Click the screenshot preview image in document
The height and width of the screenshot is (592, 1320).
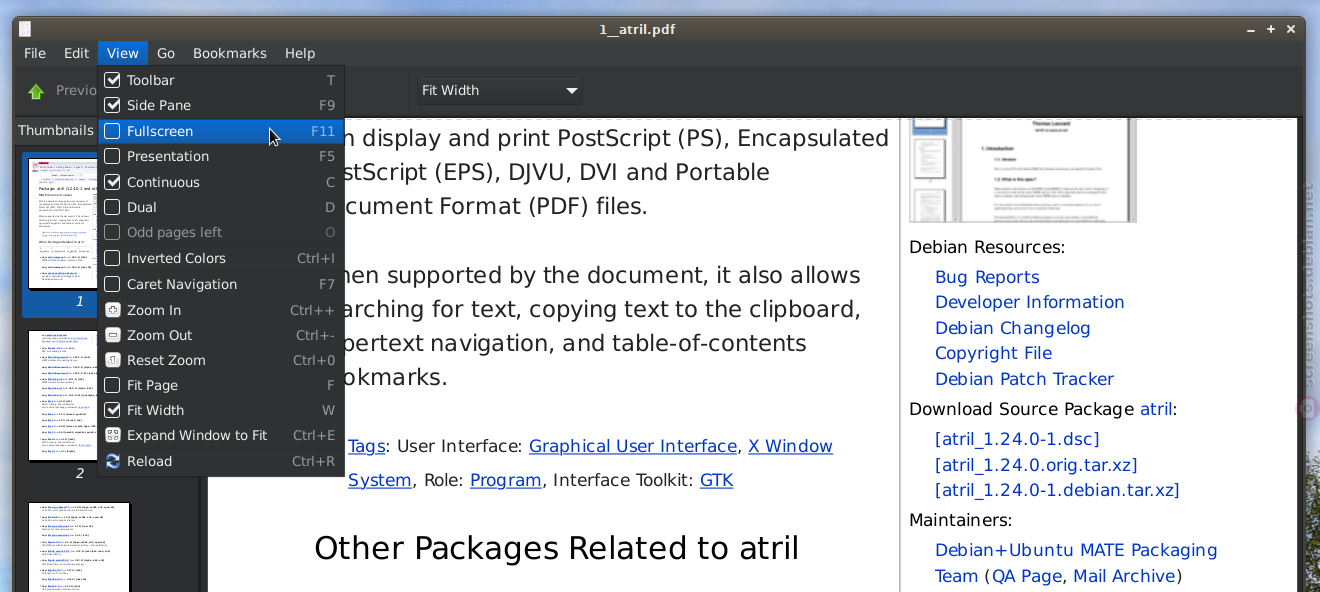click(x=1023, y=170)
